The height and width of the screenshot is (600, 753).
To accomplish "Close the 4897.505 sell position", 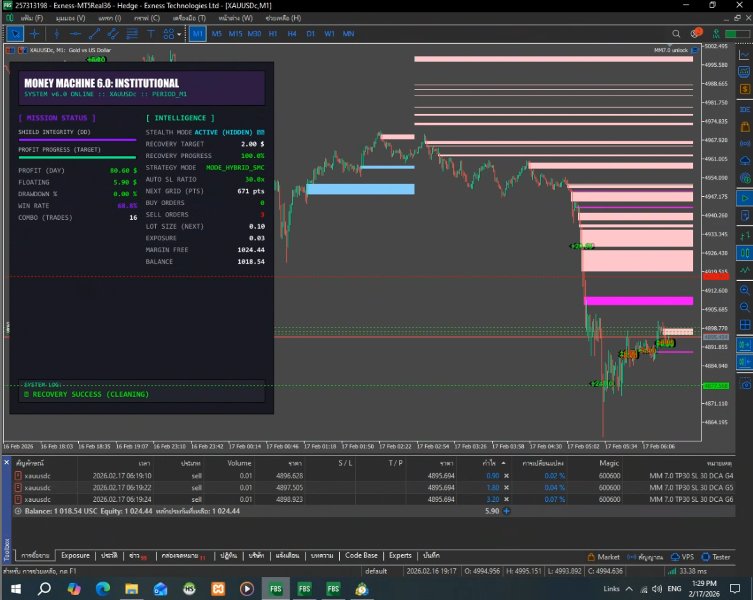I will 506,488.
